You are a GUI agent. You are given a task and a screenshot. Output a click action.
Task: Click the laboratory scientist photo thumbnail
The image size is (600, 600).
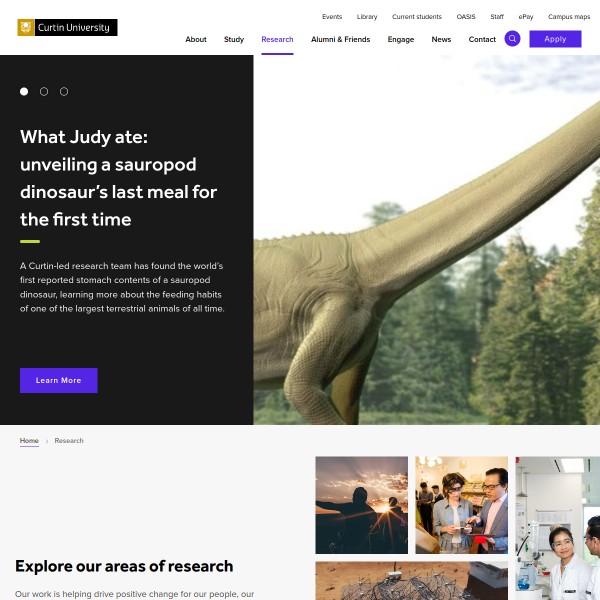point(557,528)
